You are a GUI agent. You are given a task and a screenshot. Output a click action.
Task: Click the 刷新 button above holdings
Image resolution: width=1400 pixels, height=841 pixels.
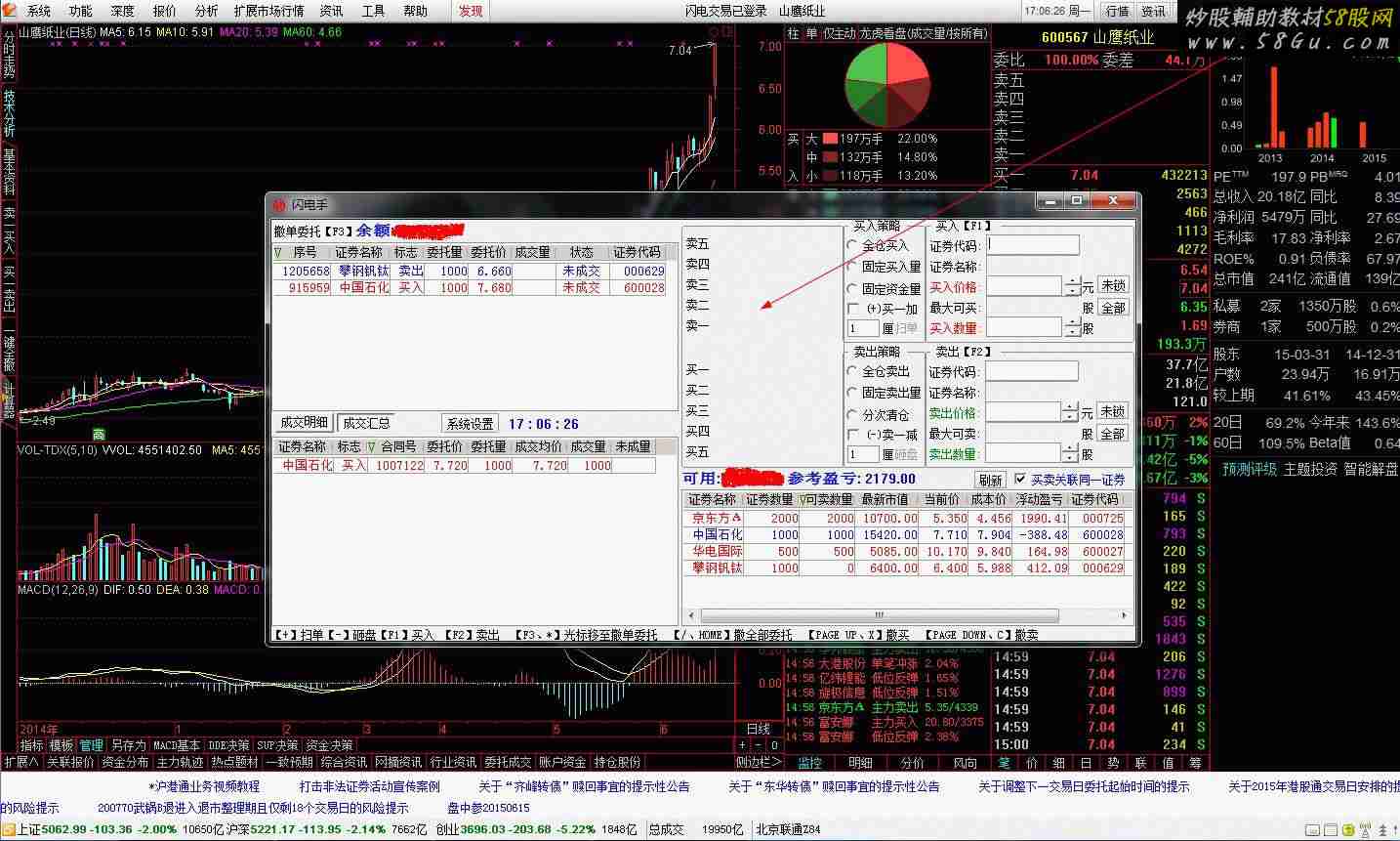click(x=990, y=480)
